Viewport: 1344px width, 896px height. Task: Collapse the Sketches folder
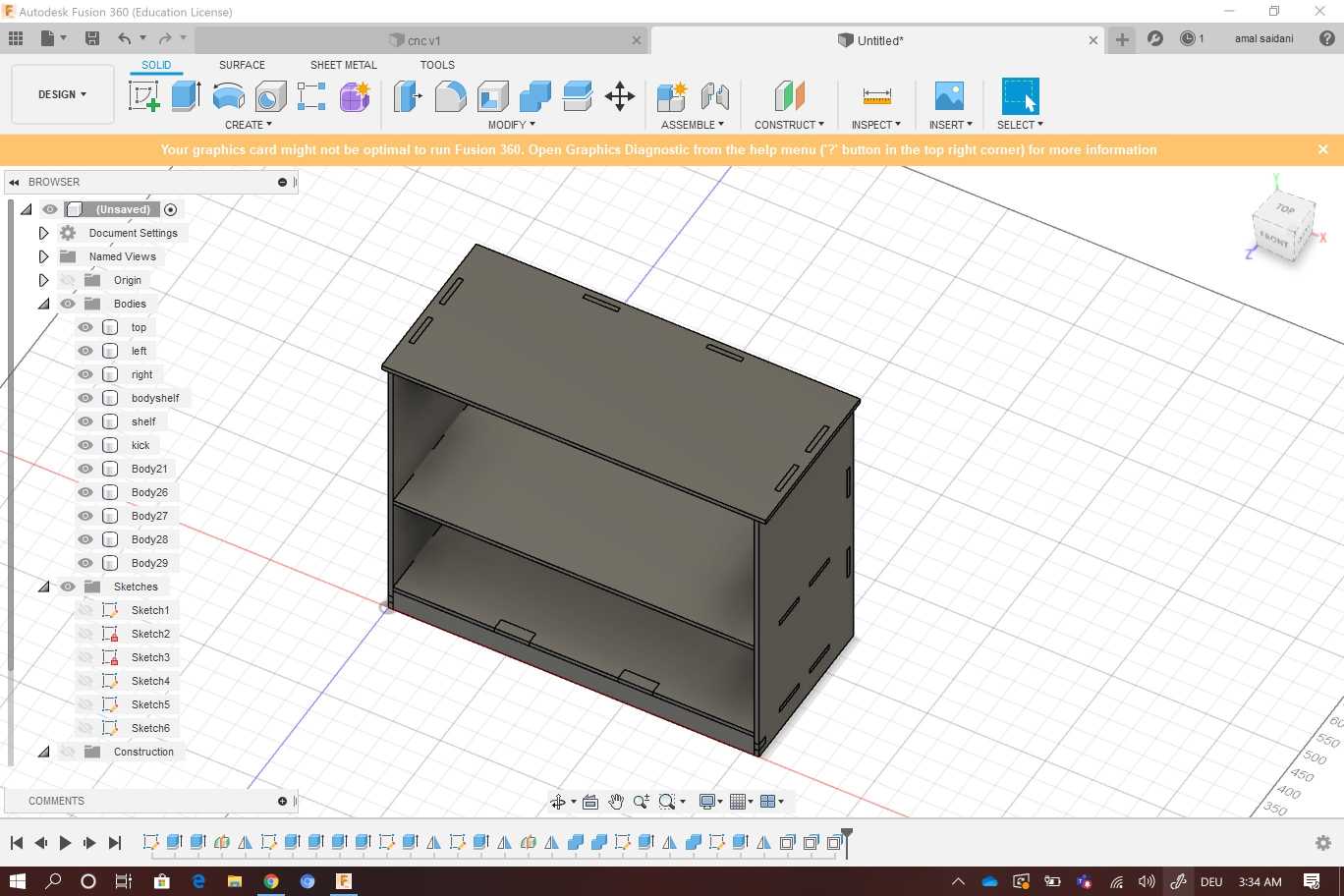pos(44,587)
